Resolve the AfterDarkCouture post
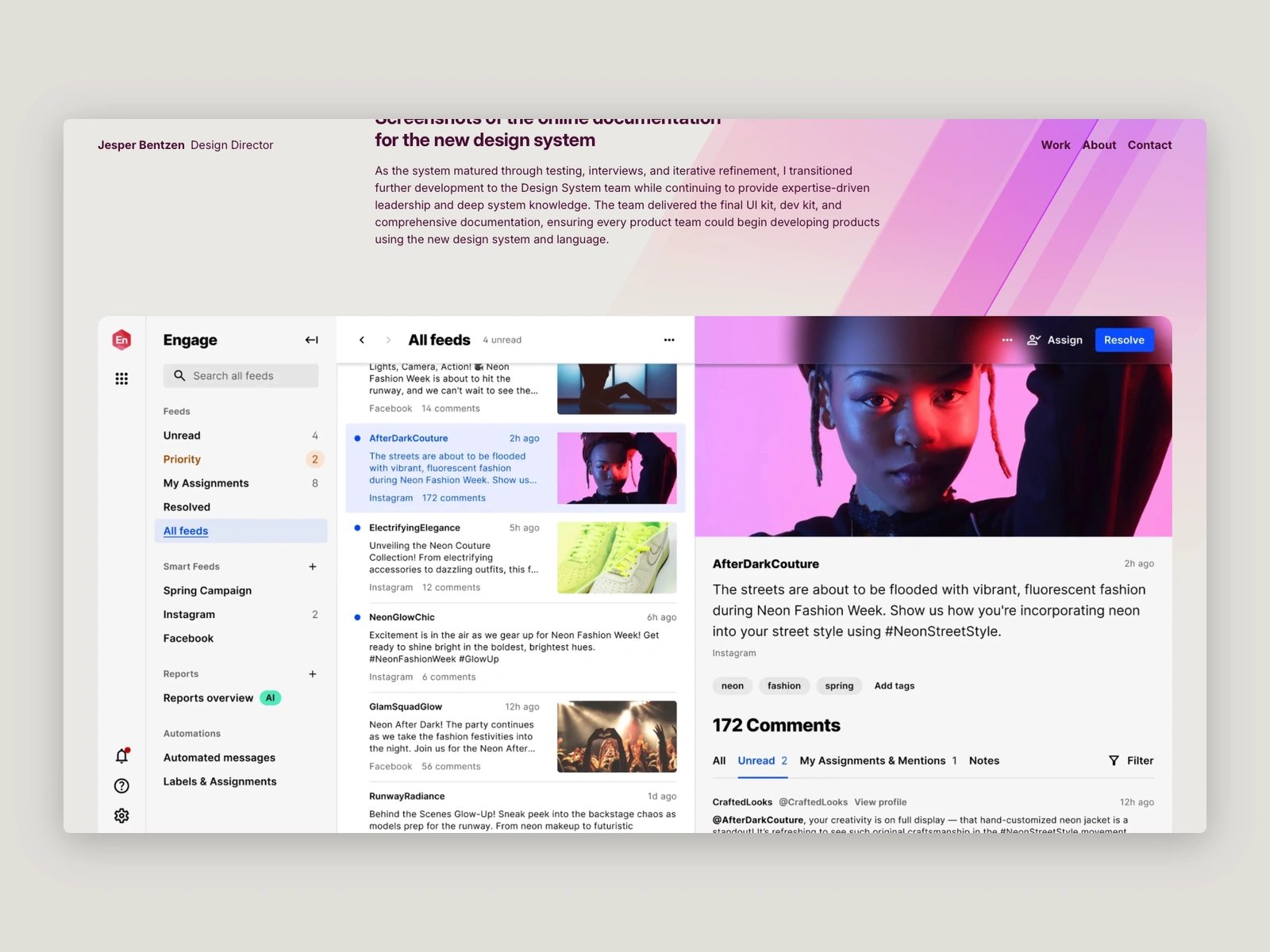The width and height of the screenshot is (1270, 952). pos(1124,340)
